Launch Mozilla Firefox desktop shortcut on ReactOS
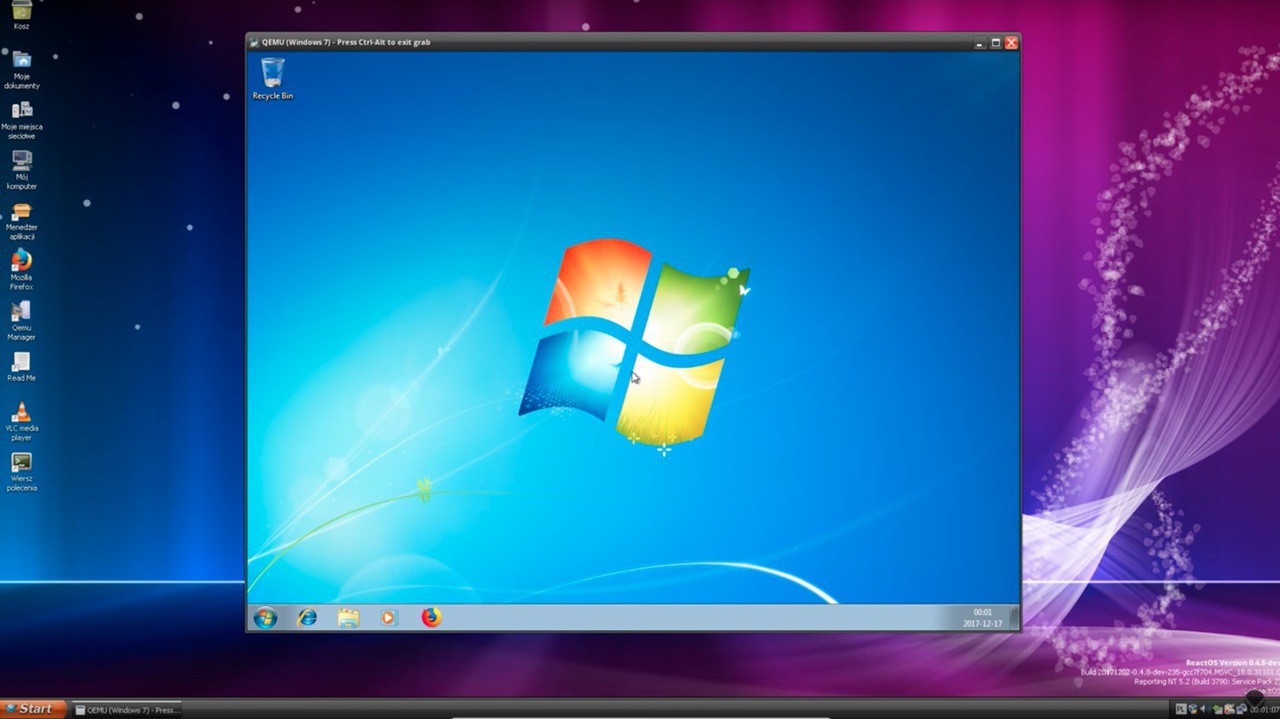The height and width of the screenshot is (719, 1280). pyautogui.click(x=21, y=271)
